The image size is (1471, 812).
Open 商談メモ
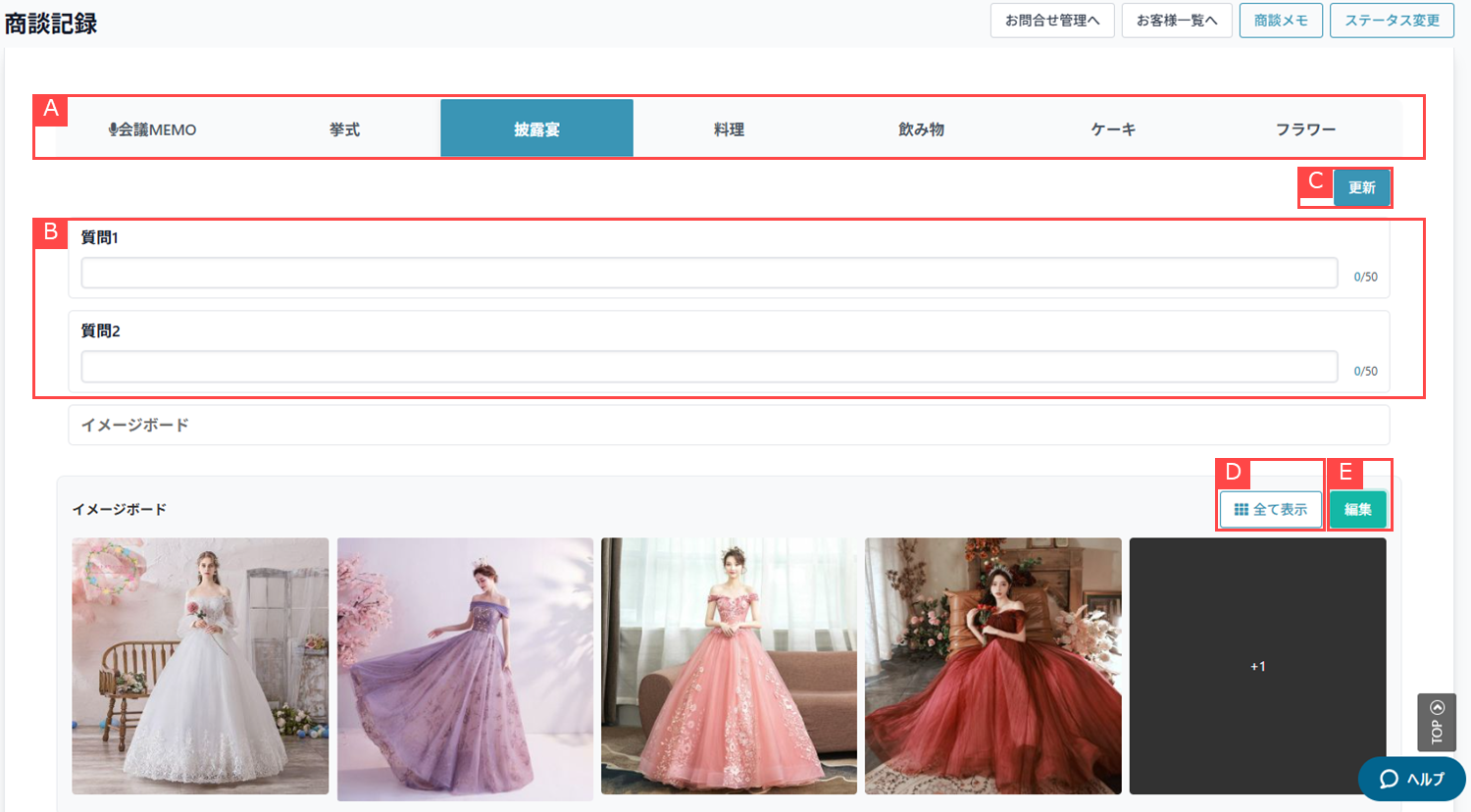tap(1281, 21)
